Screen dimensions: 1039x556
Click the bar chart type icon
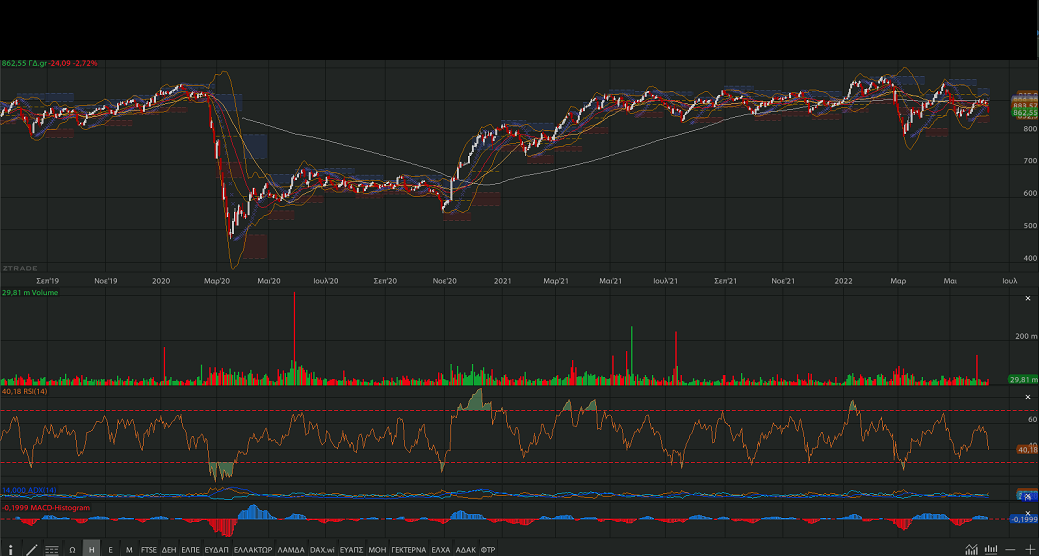pos(990,549)
